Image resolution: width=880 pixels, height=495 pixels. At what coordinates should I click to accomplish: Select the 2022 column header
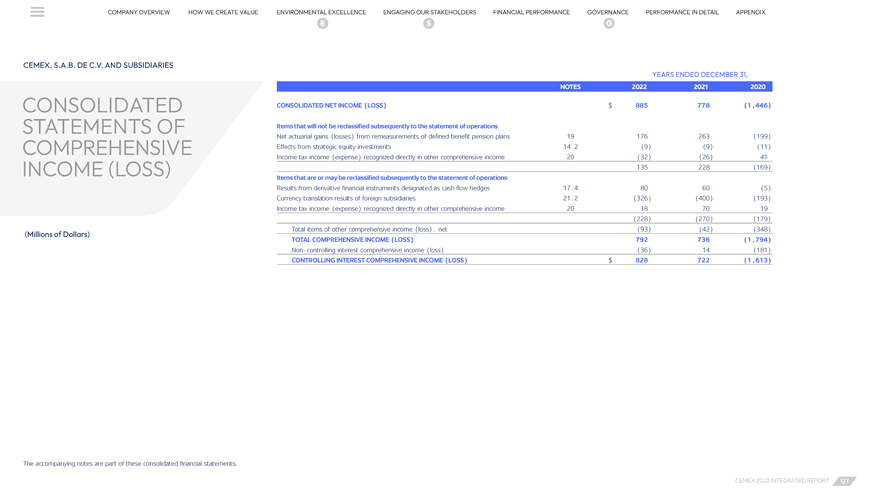[639, 86]
